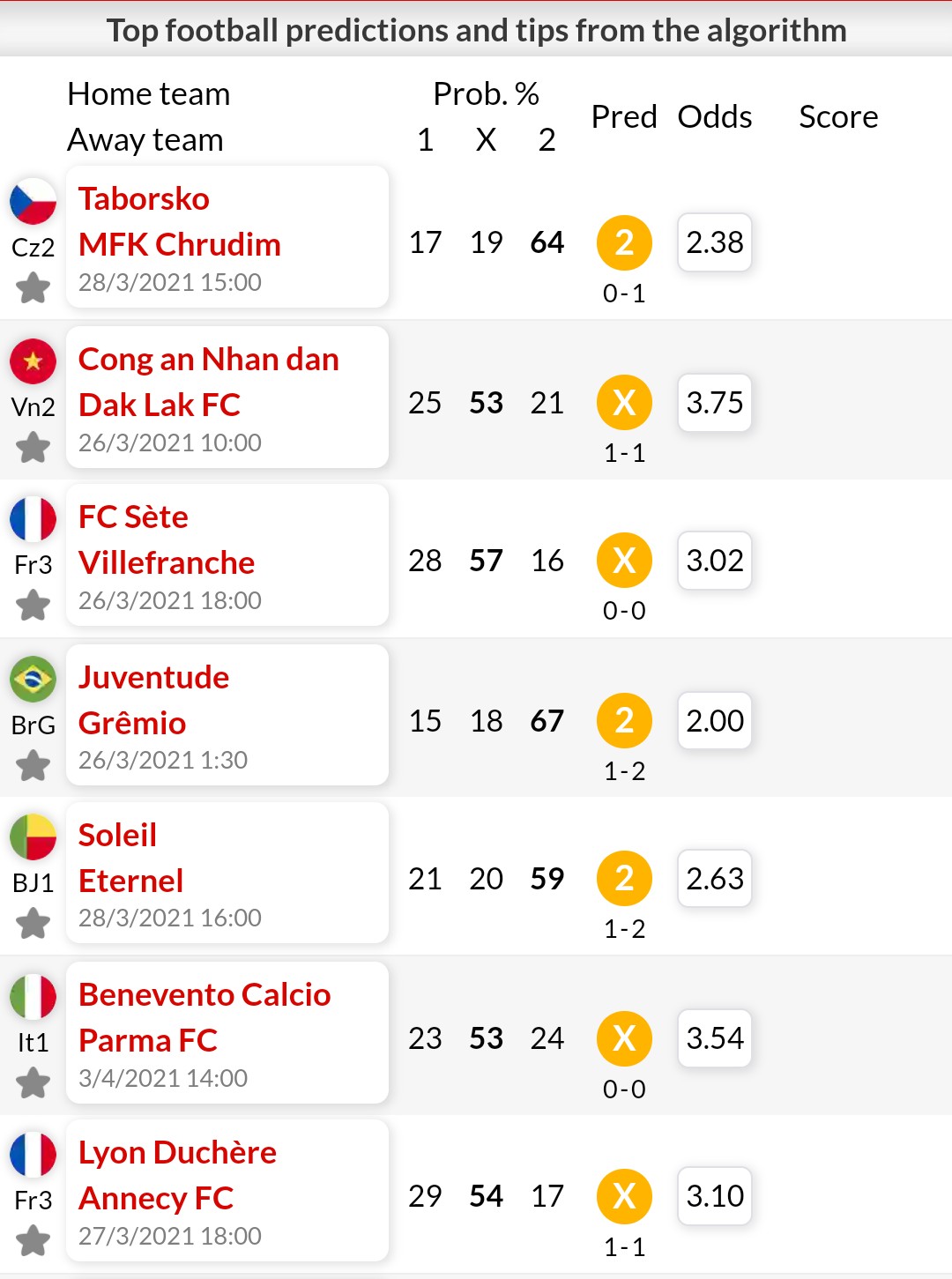This screenshot has width=952, height=1279.
Task: Toggle favorite star for Taborsko match
Action: coord(33,287)
